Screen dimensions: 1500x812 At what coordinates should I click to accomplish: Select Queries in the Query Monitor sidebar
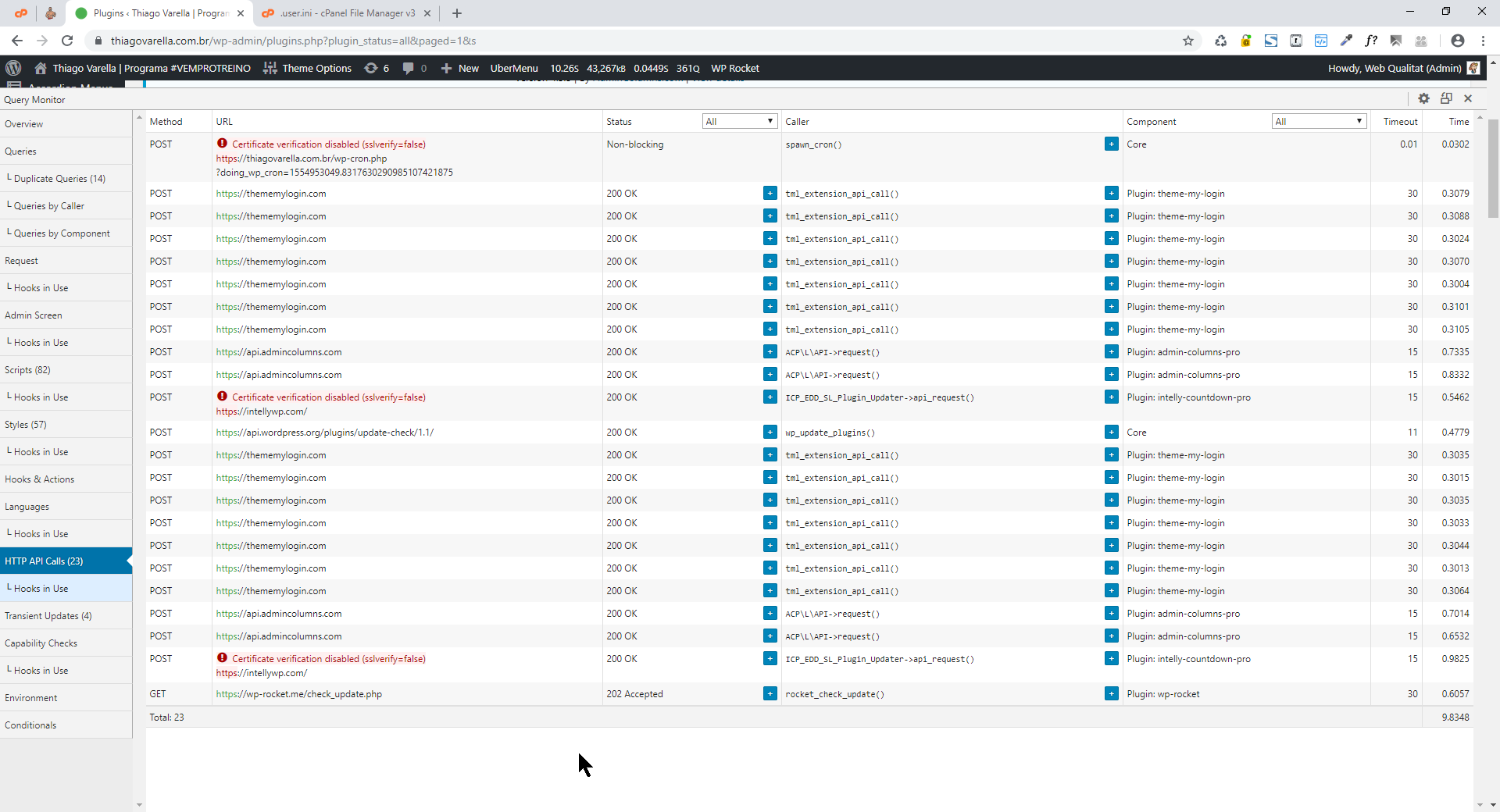click(66, 151)
